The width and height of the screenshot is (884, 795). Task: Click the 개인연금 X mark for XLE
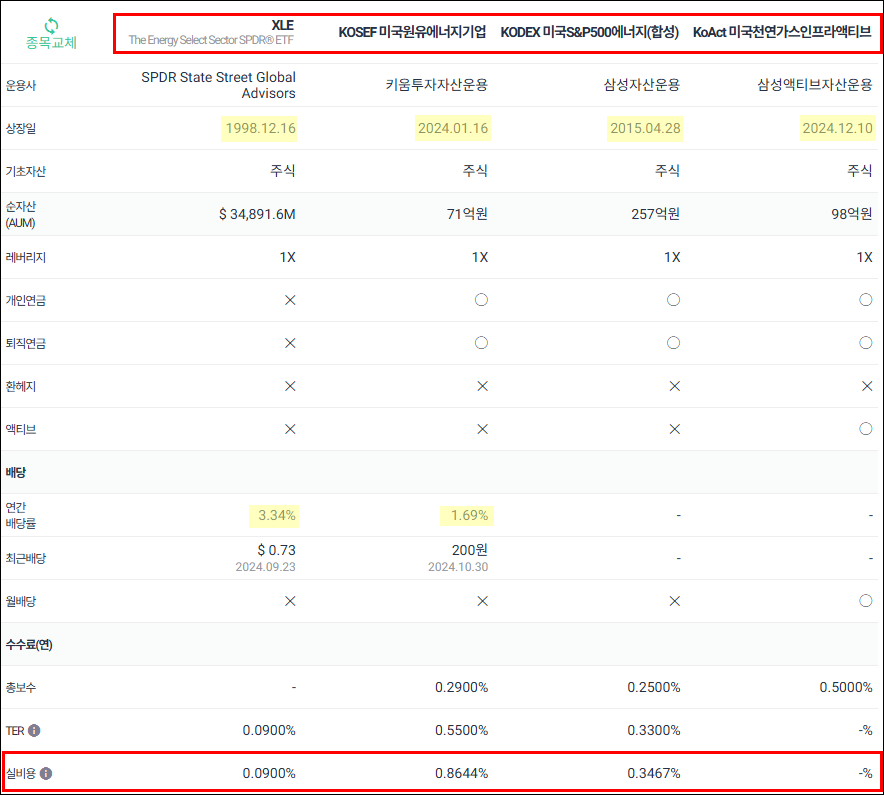click(290, 300)
